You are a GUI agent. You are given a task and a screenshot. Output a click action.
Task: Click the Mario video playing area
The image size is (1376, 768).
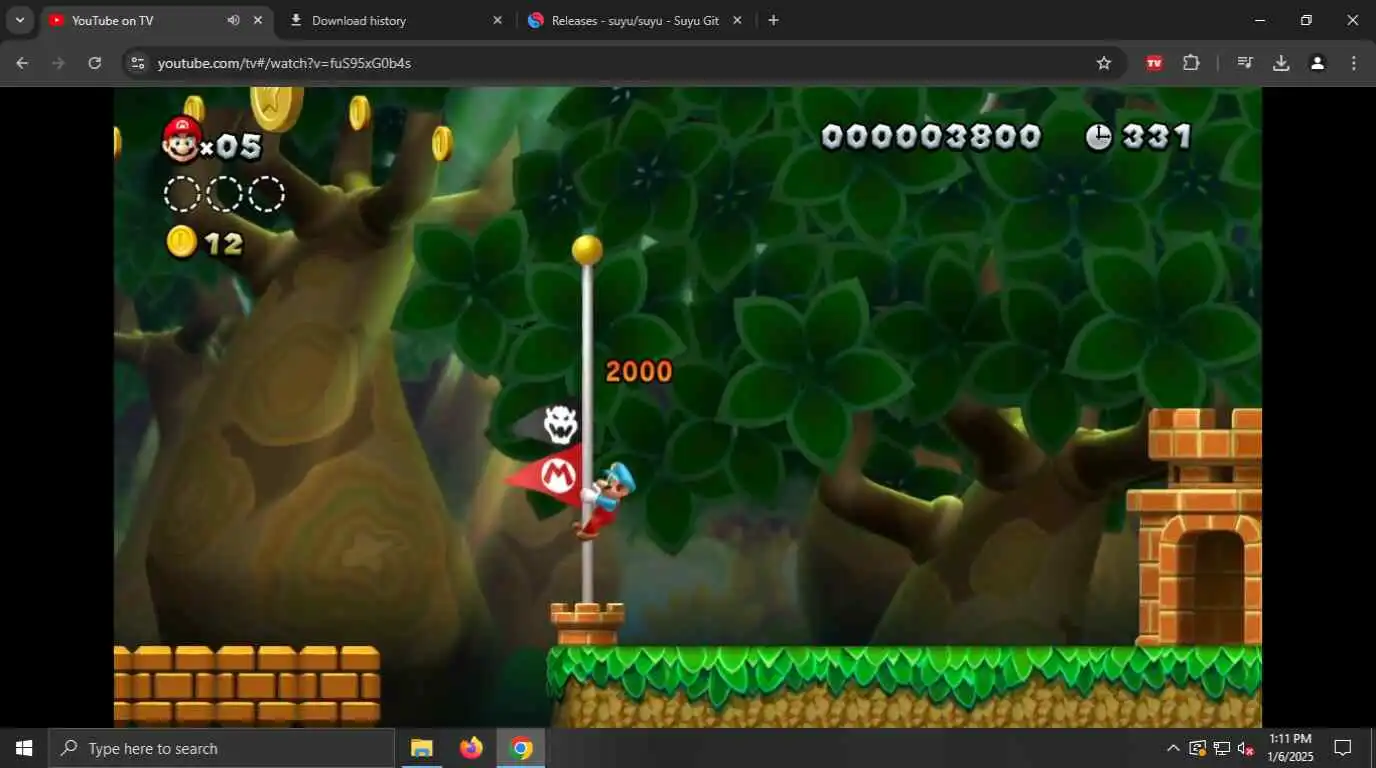pos(687,407)
